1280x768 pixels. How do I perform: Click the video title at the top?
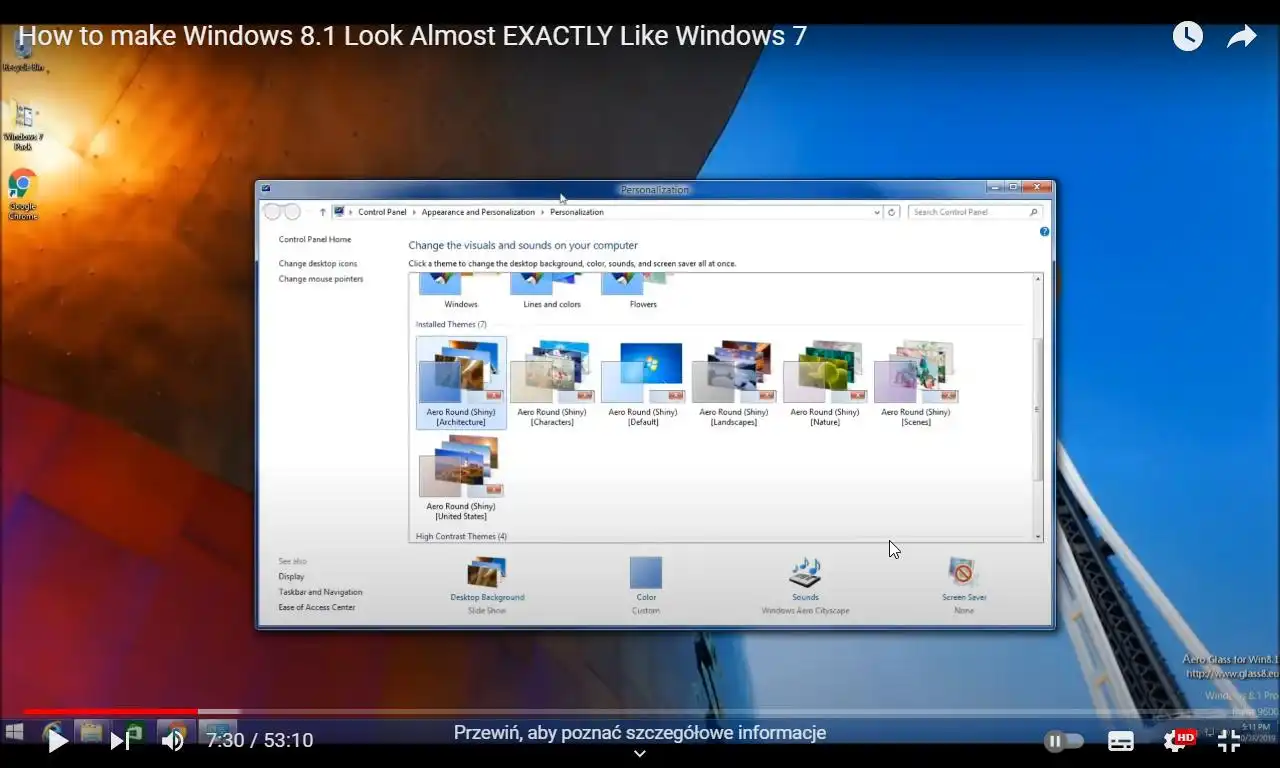tap(412, 37)
